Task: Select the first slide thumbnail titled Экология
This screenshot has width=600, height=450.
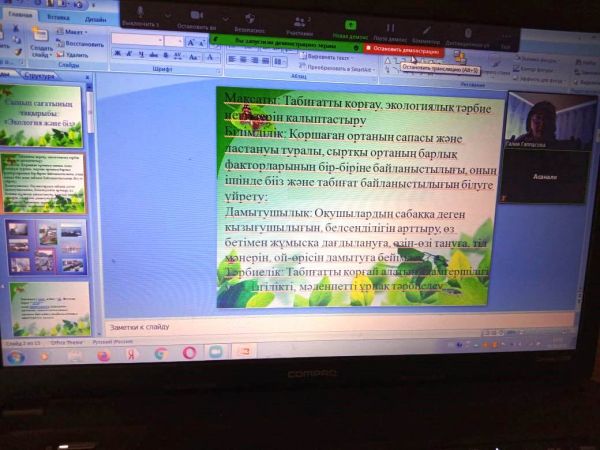Action: click(x=45, y=110)
